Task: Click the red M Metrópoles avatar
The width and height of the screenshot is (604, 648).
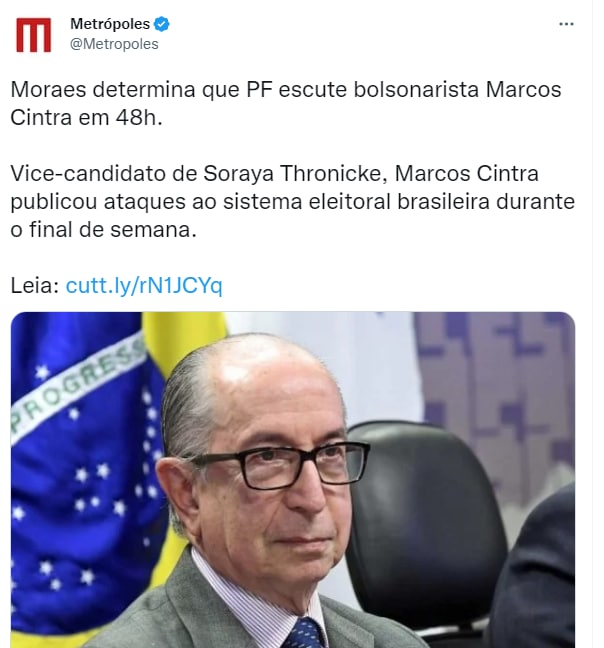Action: [x=33, y=35]
